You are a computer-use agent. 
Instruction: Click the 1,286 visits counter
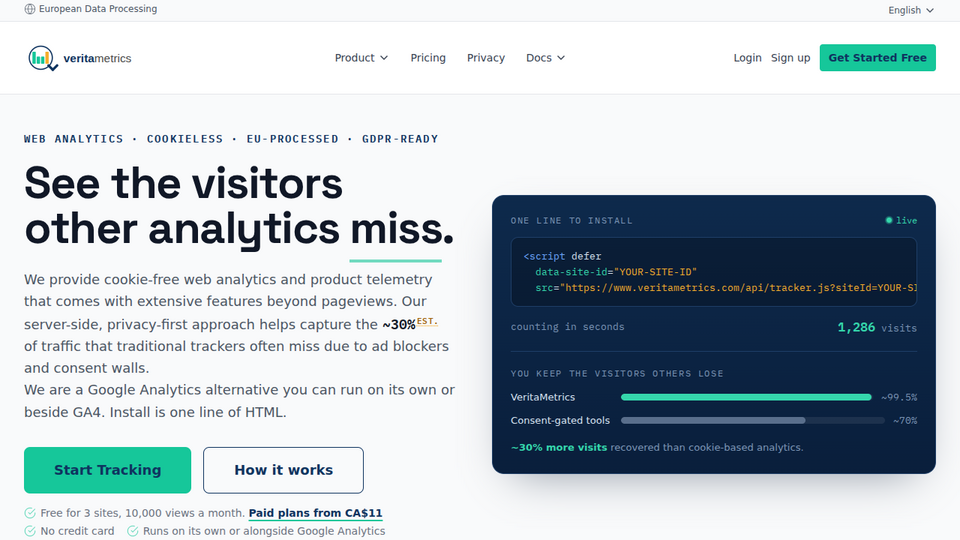point(877,328)
